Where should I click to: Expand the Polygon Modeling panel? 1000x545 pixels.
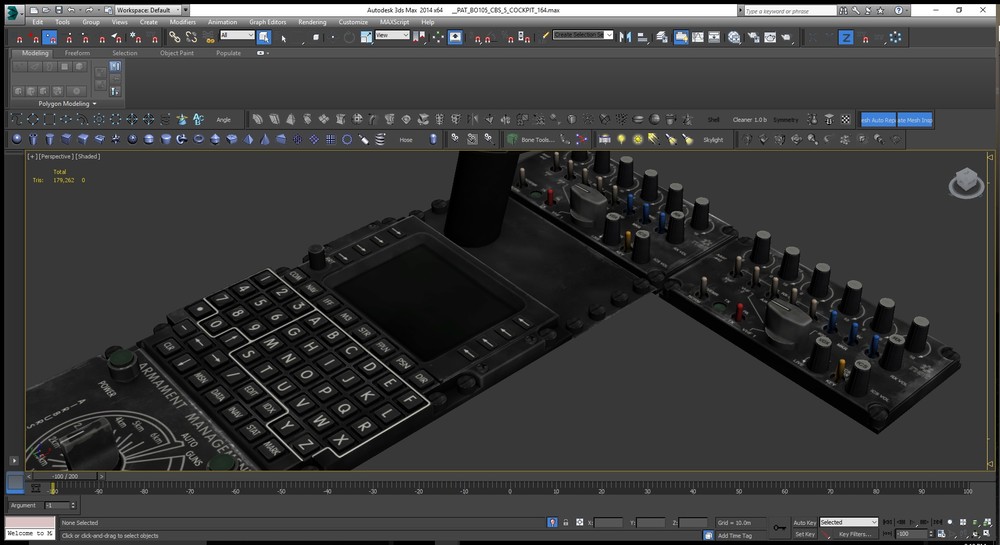pyautogui.click(x=68, y=103)
